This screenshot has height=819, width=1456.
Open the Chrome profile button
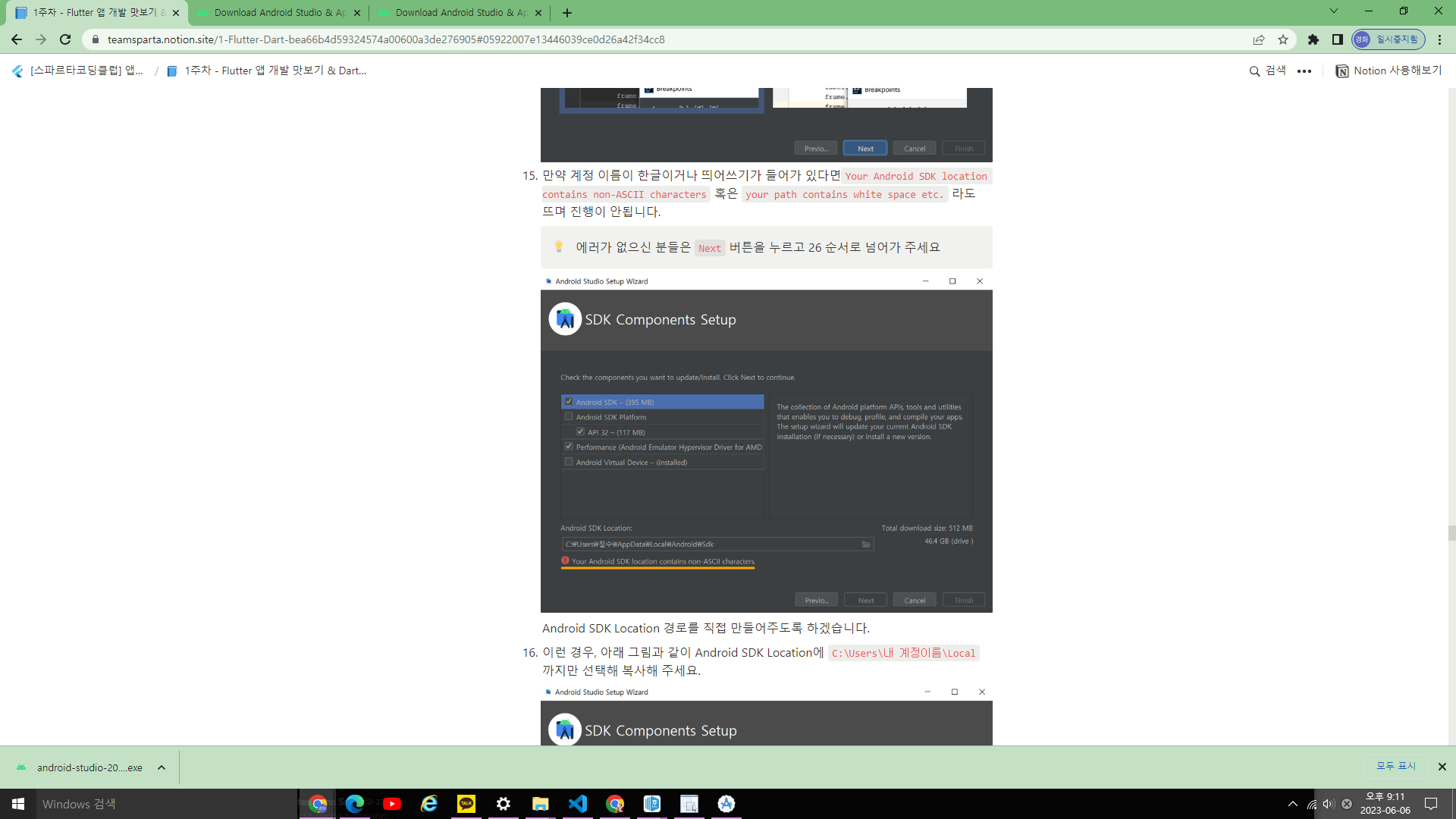pos(1388,39)
